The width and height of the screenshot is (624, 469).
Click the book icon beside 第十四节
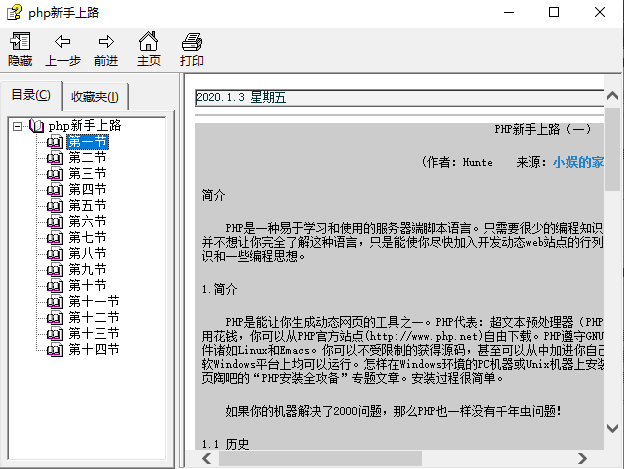54,350
